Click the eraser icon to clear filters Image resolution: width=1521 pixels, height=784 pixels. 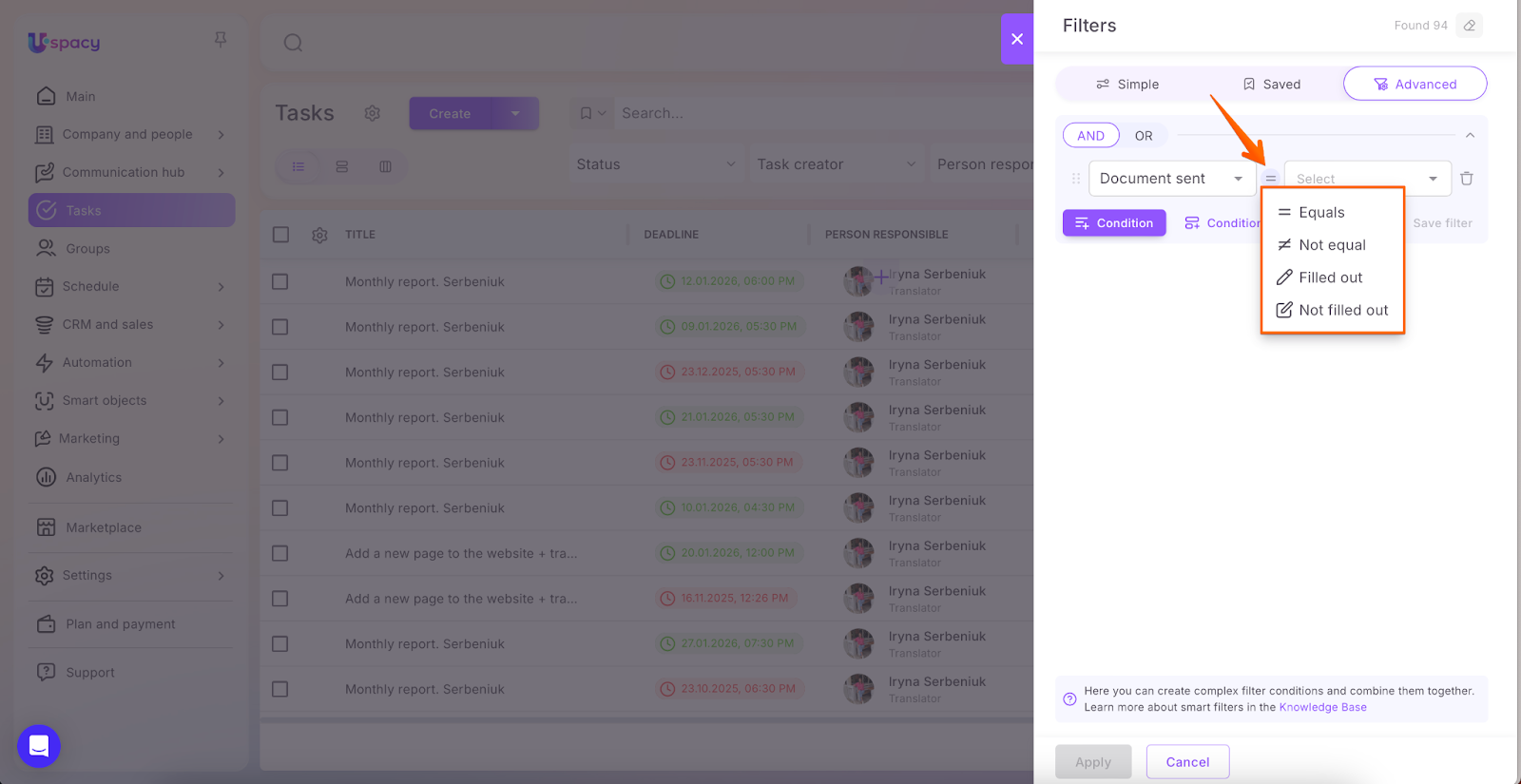(1469, 26)
